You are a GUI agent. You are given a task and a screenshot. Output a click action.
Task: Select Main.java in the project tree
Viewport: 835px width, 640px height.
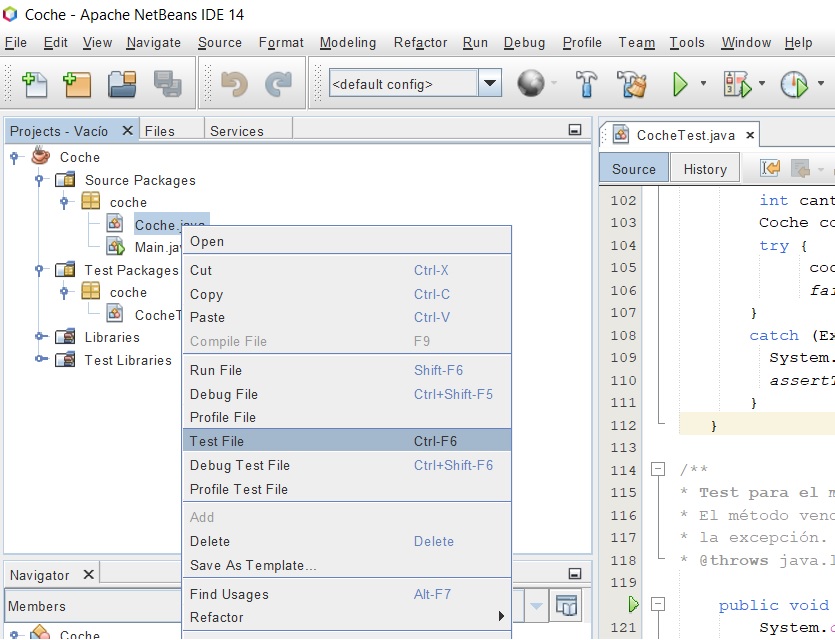157,247
